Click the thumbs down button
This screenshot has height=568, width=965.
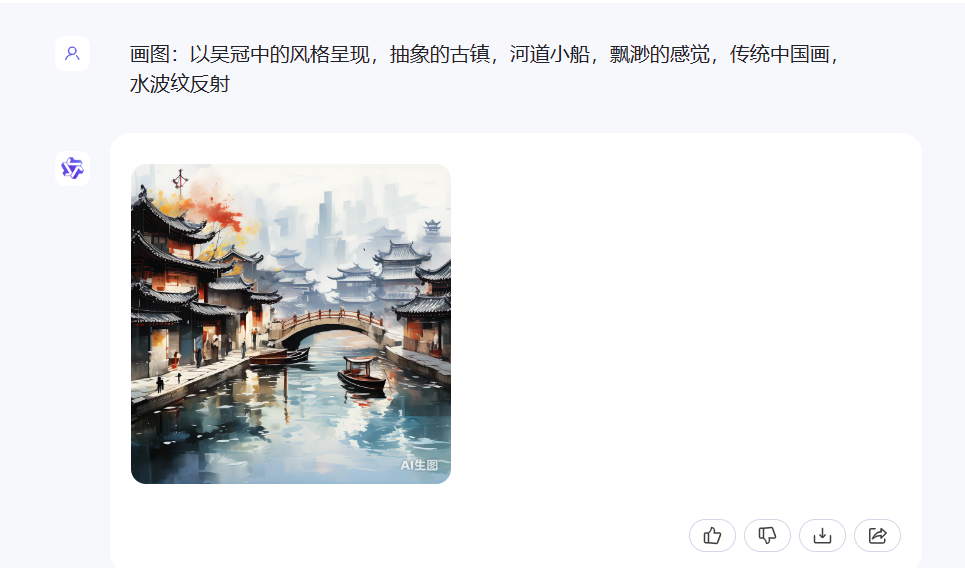click(767, 535)
